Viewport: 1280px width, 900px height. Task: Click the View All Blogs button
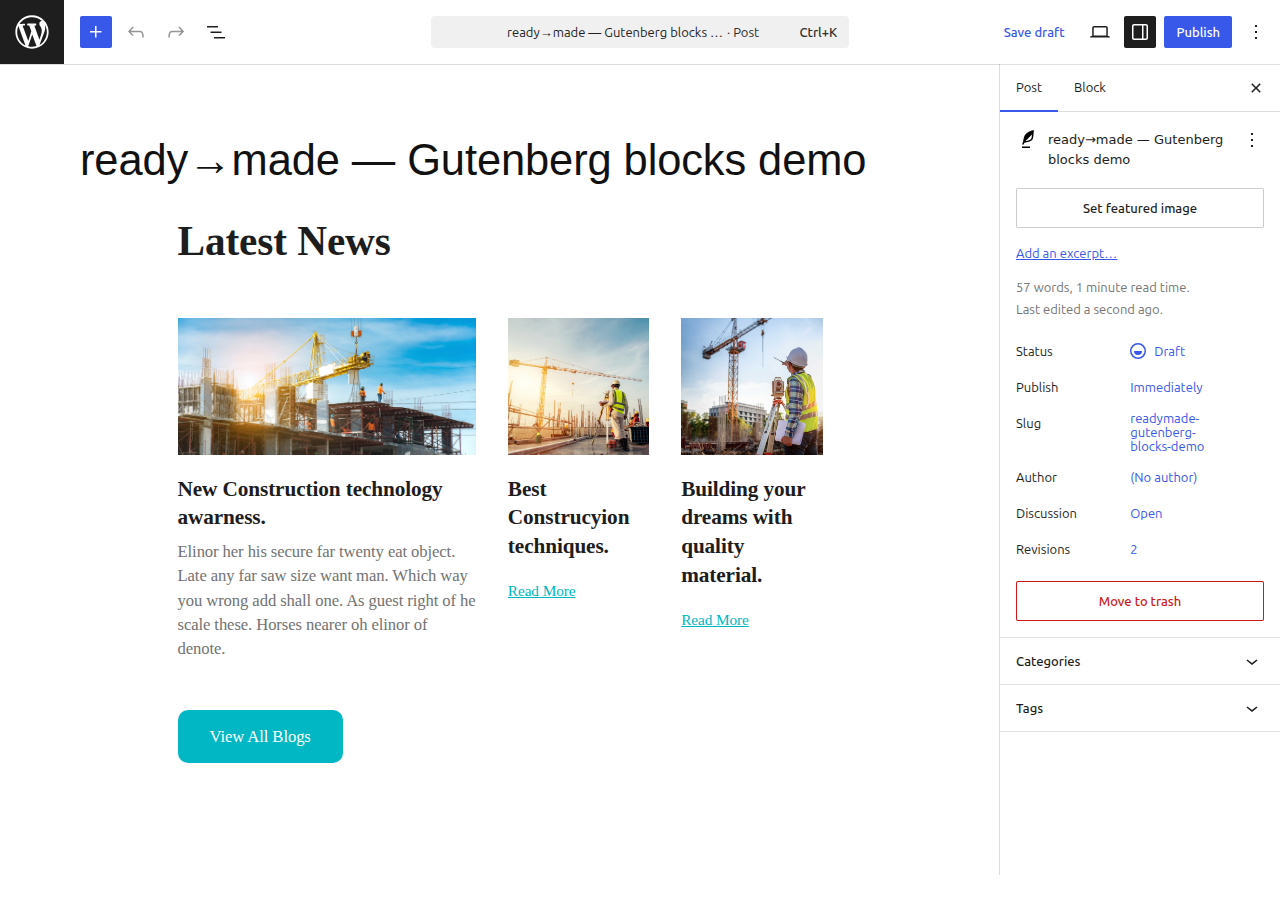[260, 736]
